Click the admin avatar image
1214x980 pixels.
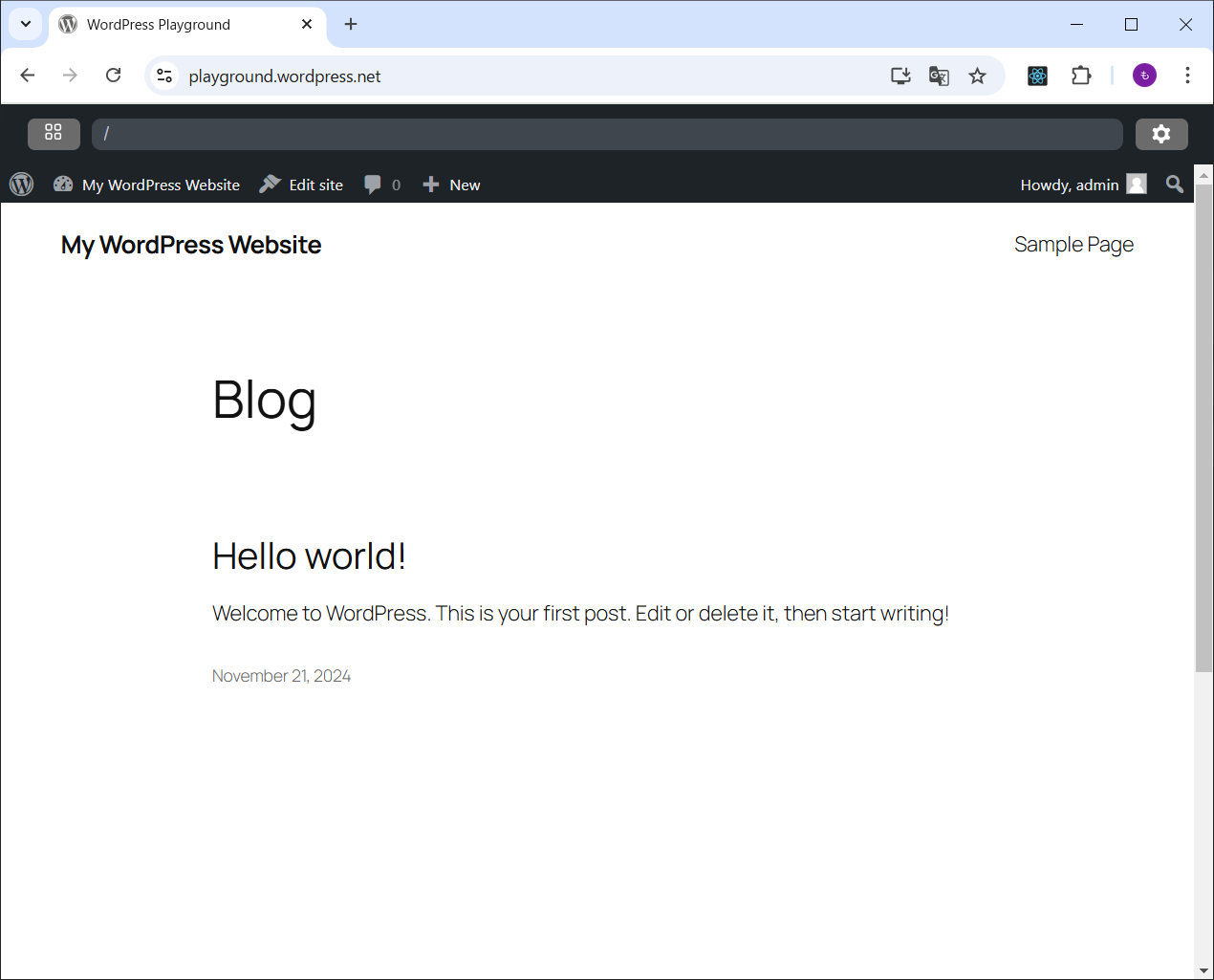[1137, 185]
